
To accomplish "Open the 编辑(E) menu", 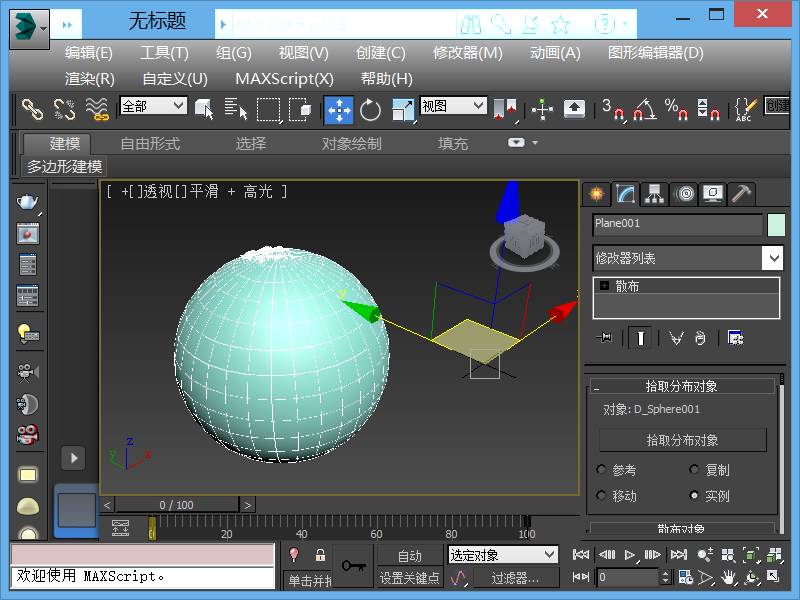I will click(x=89, y=53).
